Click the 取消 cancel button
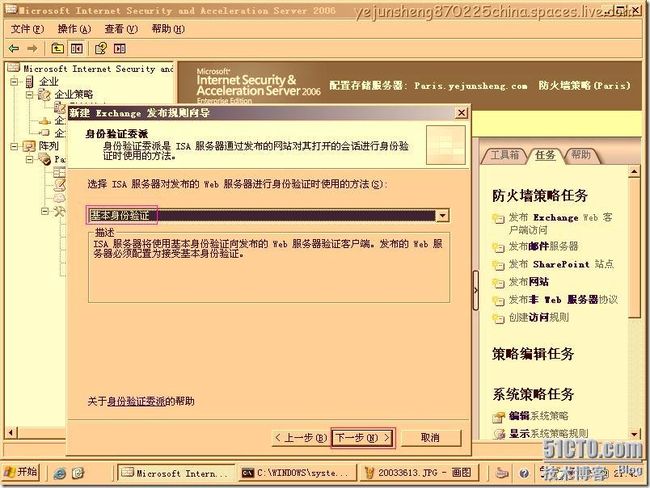Viewport: 650px width, 488px height. click(430, 438)
